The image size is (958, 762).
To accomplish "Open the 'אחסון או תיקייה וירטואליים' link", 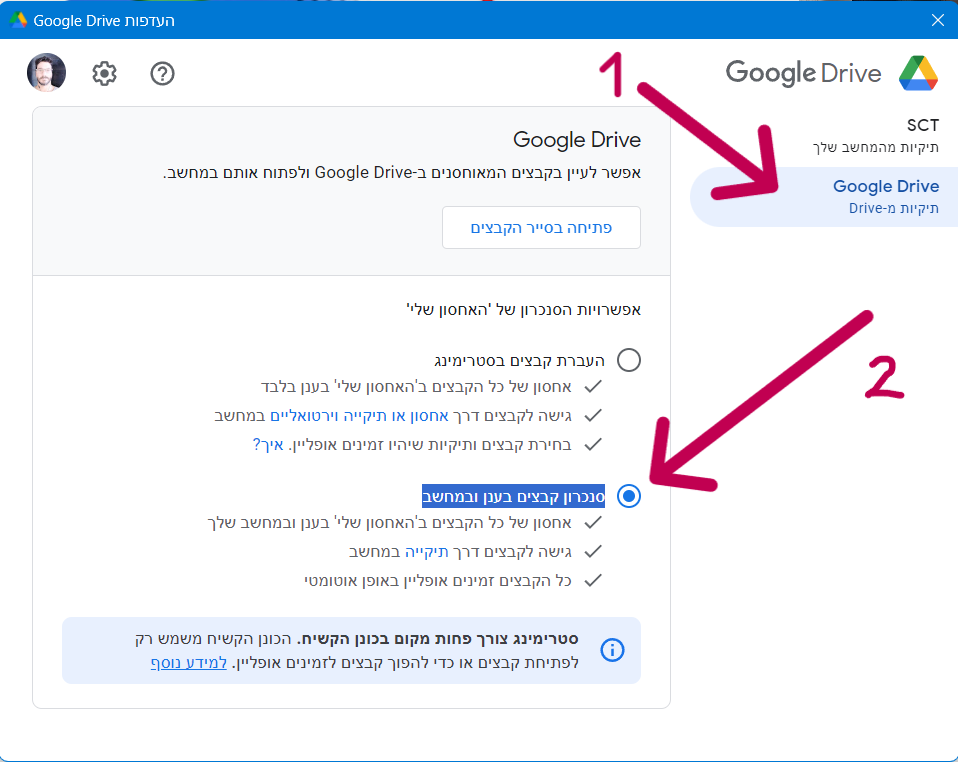I will click(x=359, y=416).
